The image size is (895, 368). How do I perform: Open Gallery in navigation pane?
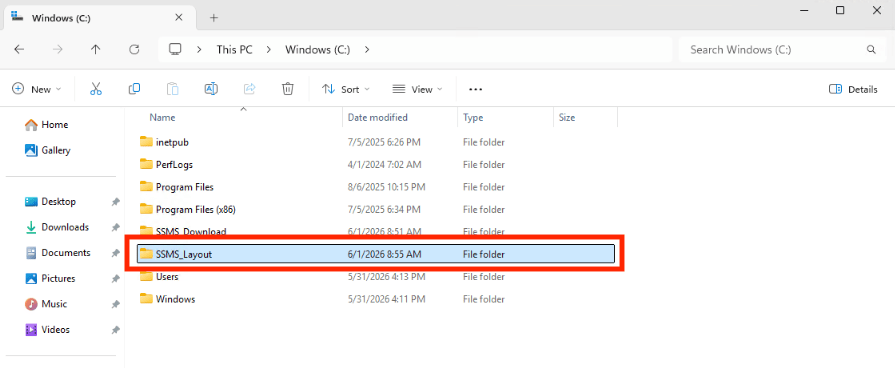[55, 150]
